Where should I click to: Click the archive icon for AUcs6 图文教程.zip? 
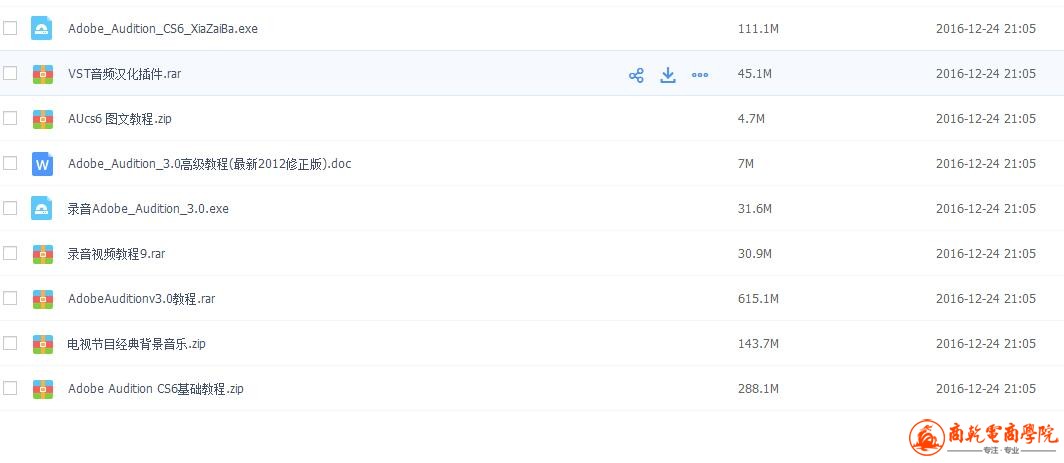point(43,119)
